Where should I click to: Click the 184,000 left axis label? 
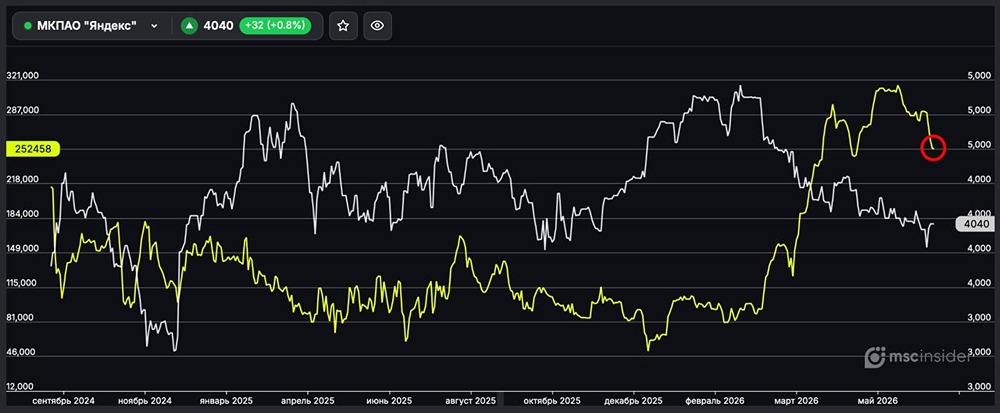(x=23, y=215)
